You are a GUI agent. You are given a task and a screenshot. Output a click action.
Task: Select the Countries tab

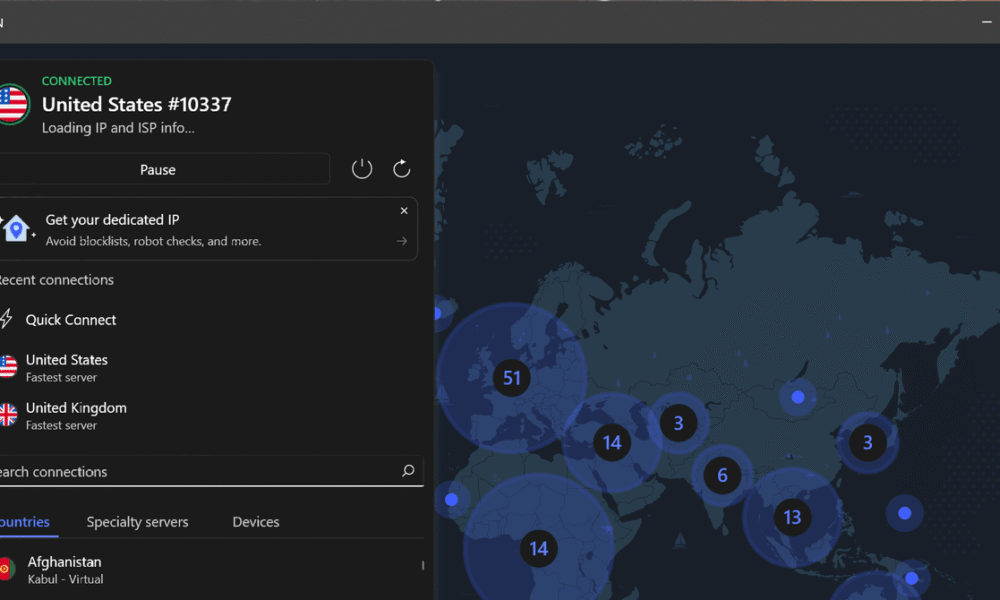[x=25, y=522]
